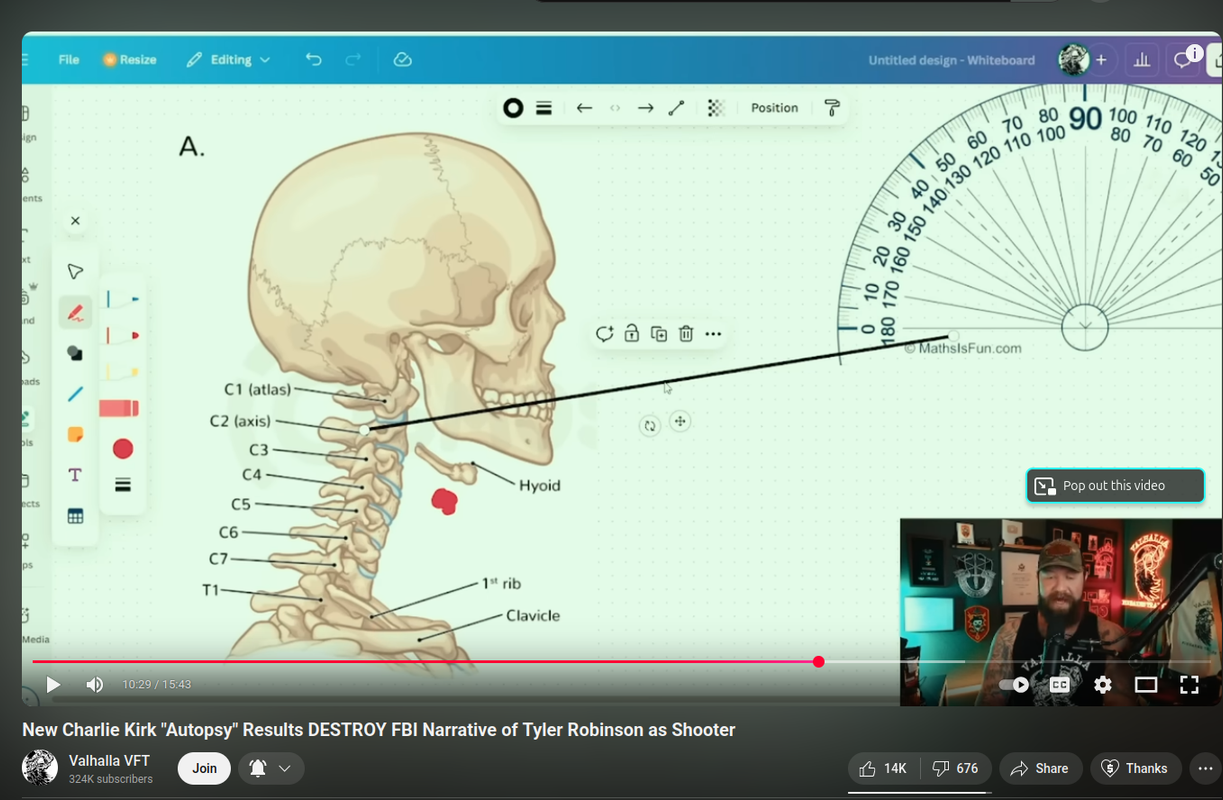The image size is (1223, 800).
Task: Click the info badge icon
Action: 1194,53
